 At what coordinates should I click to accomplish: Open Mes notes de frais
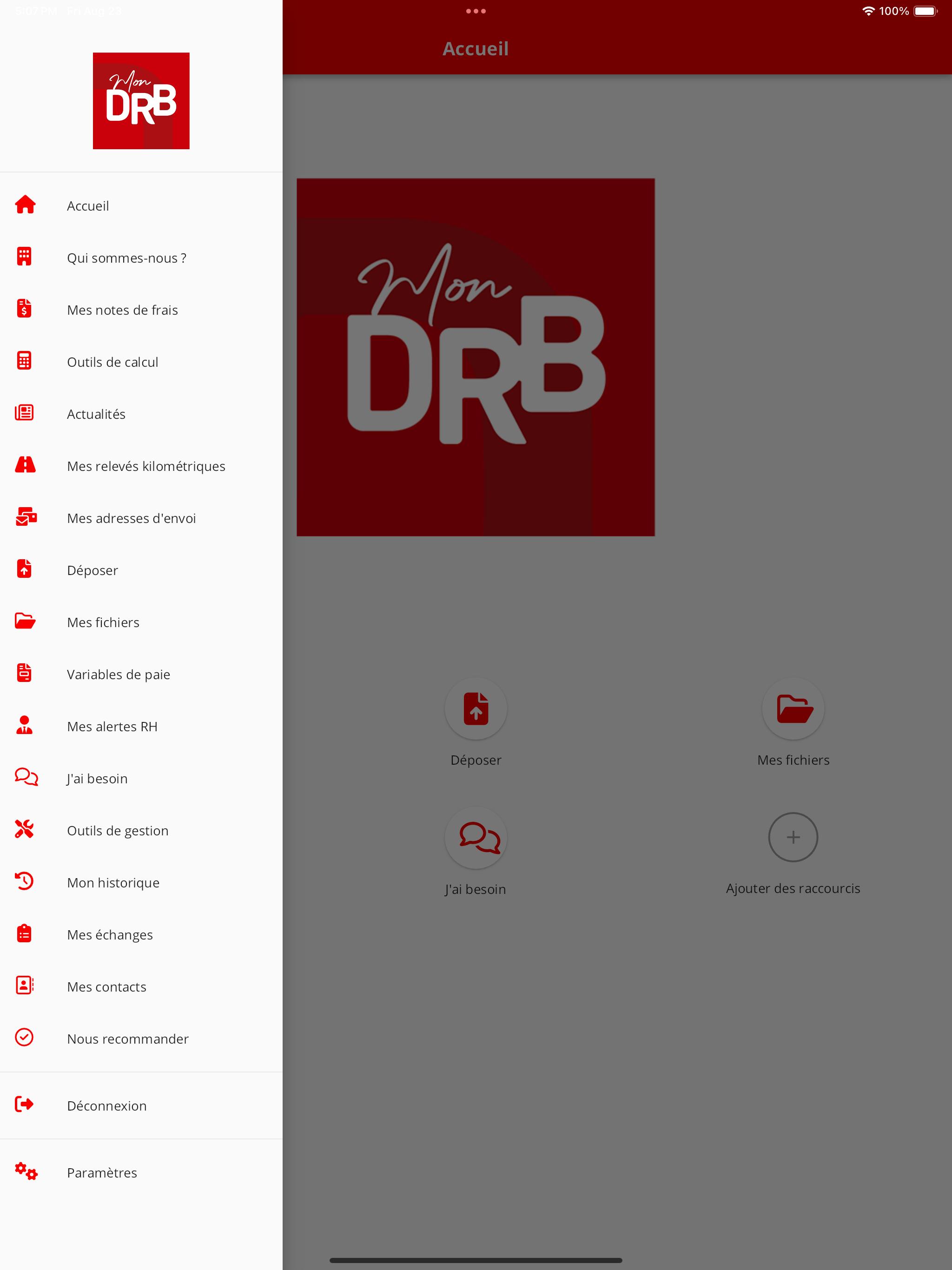pyautogui.click(x=141, y=310)
